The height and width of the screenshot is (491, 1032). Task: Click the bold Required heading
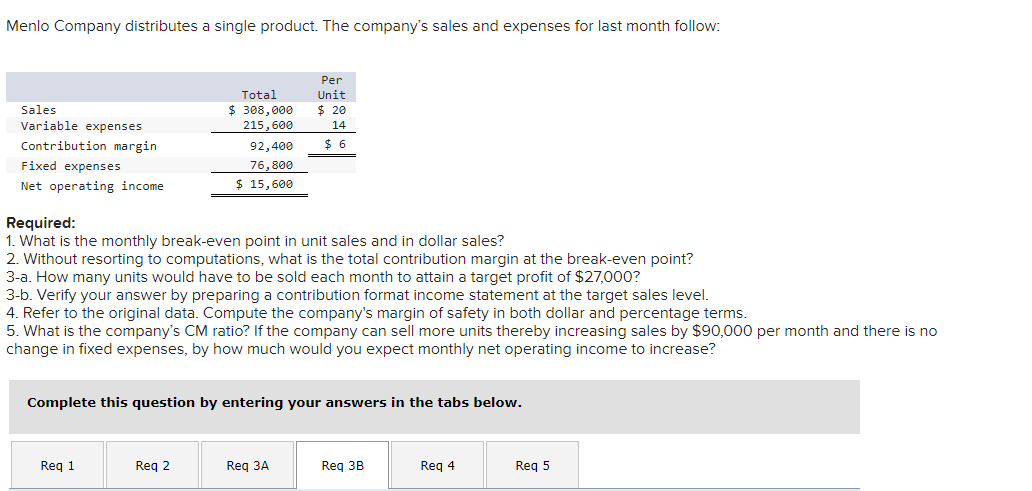[40, 223]
